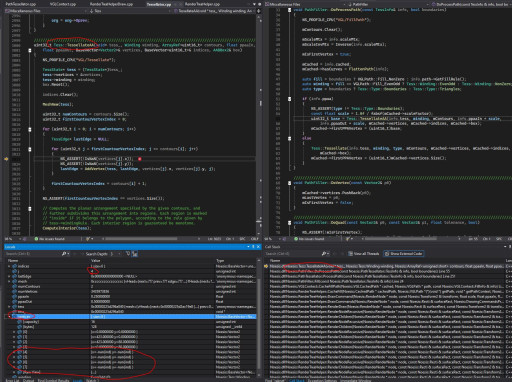
Task: Click the variable icon beside indices in Locals
Action: coord(15,266)
